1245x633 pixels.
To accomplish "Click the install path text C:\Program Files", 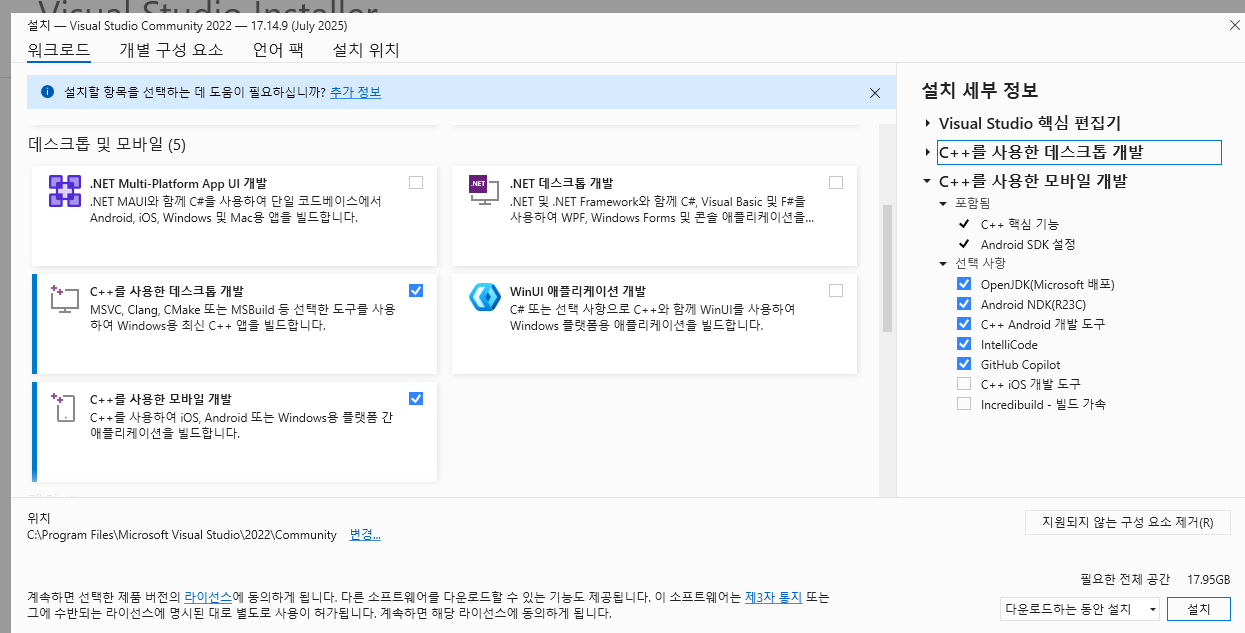I will 182,535.
